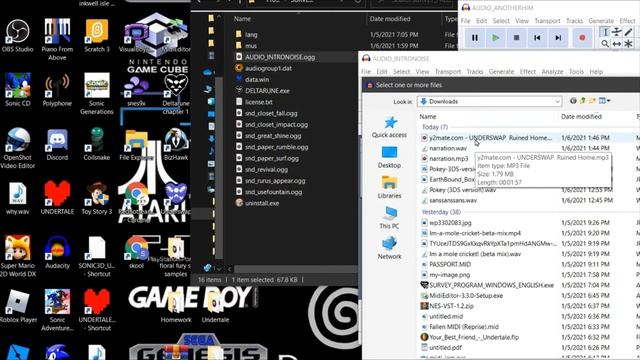Open Polyphone desktop shortcut
640x360 pixels.
[57, 90]
